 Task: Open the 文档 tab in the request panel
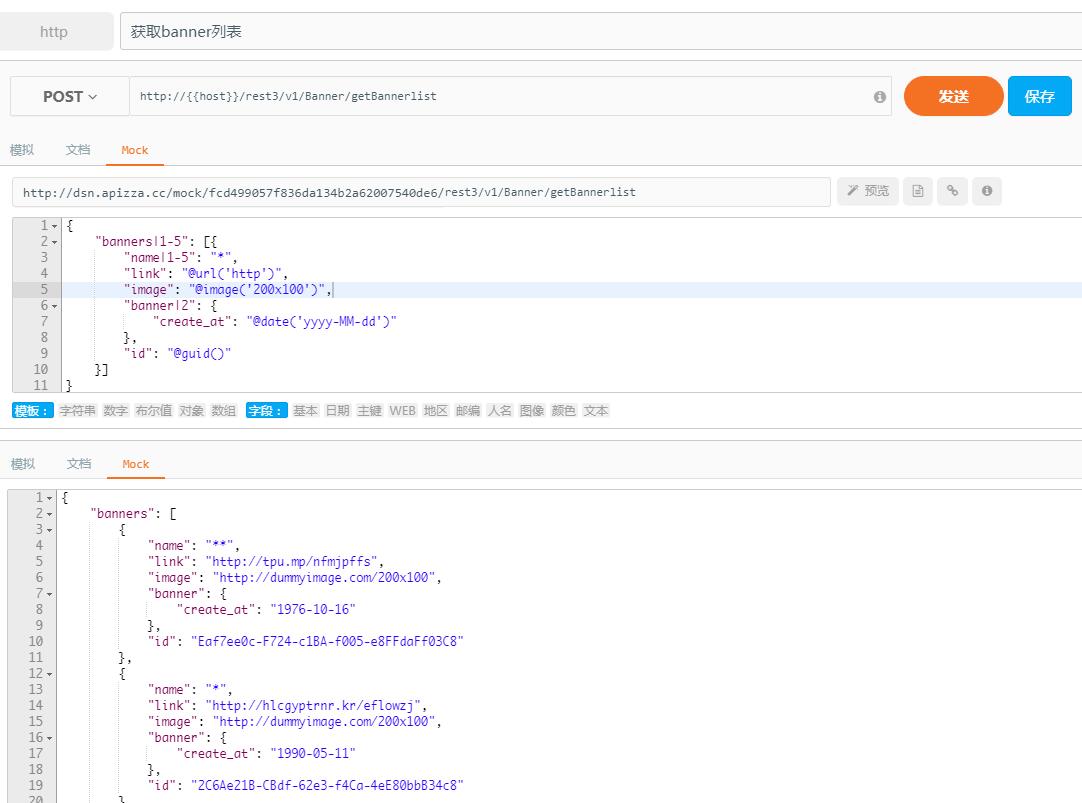pos(78,150)
